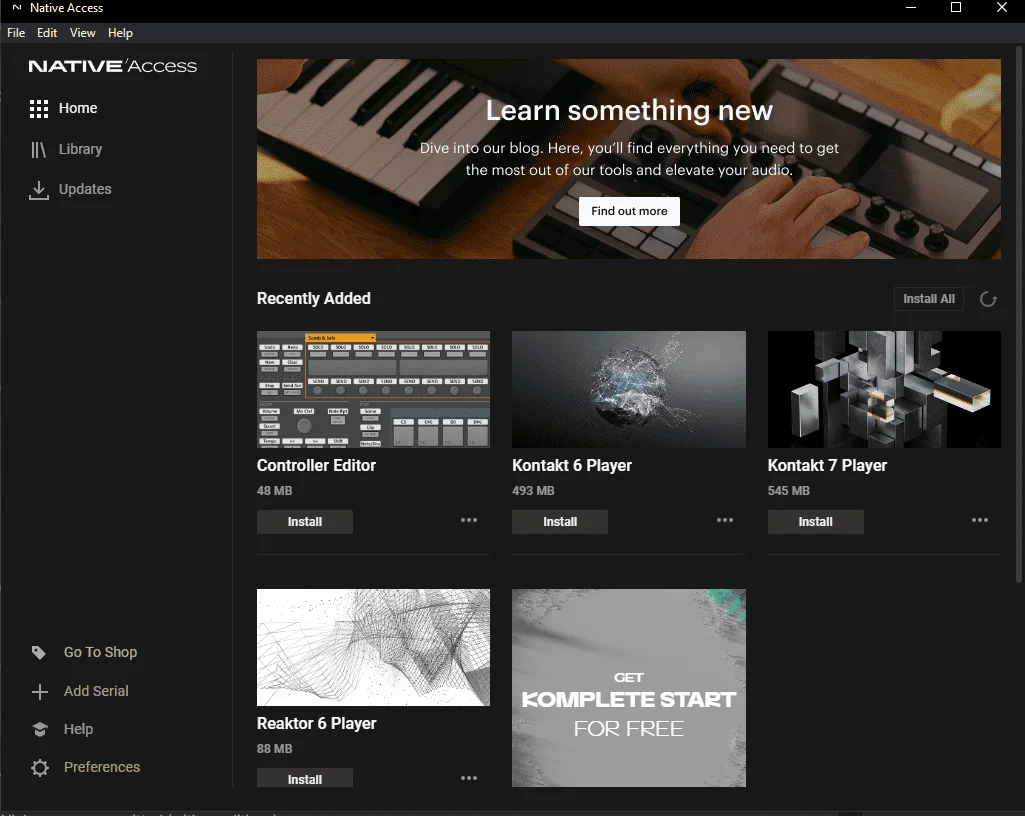Click the Kontakt 6 Player title text

point(572,466)
